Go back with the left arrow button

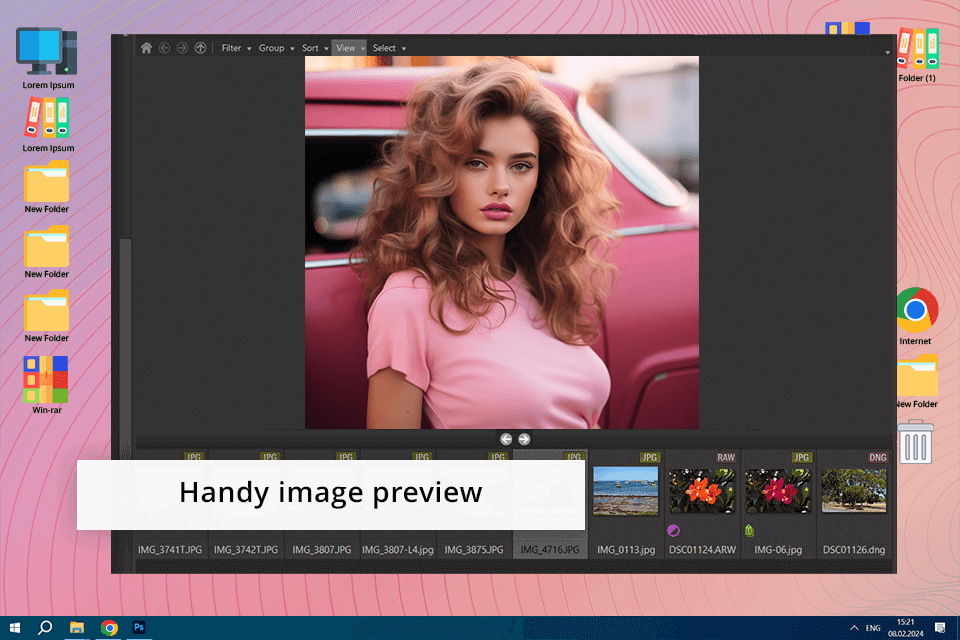coord(164,48)
